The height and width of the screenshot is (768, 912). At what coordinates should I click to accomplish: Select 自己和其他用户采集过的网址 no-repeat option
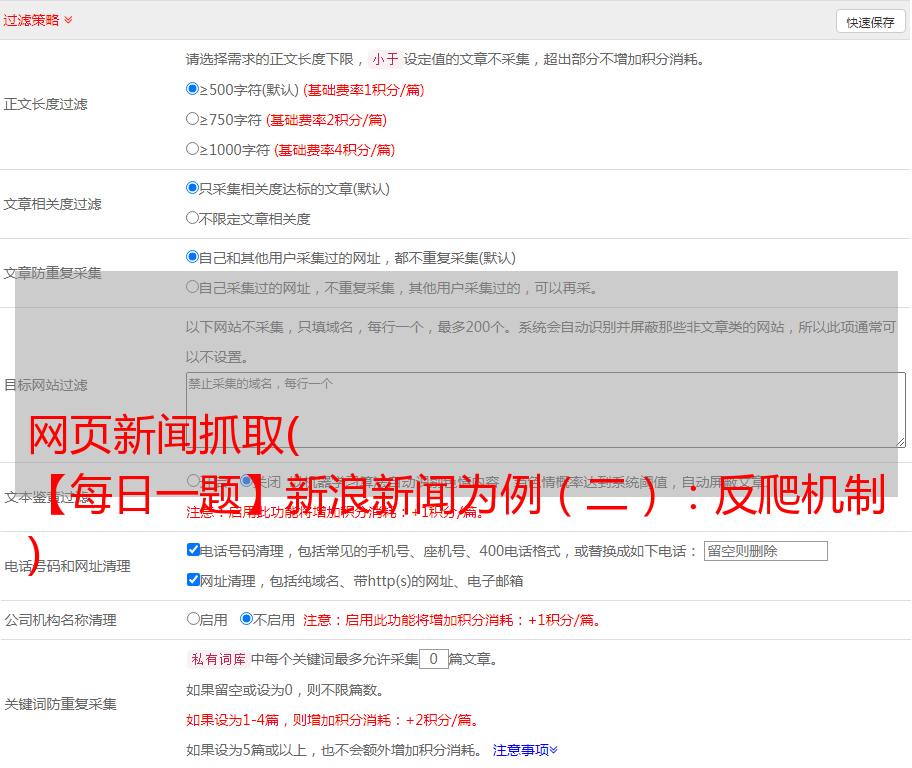[193, 257]
